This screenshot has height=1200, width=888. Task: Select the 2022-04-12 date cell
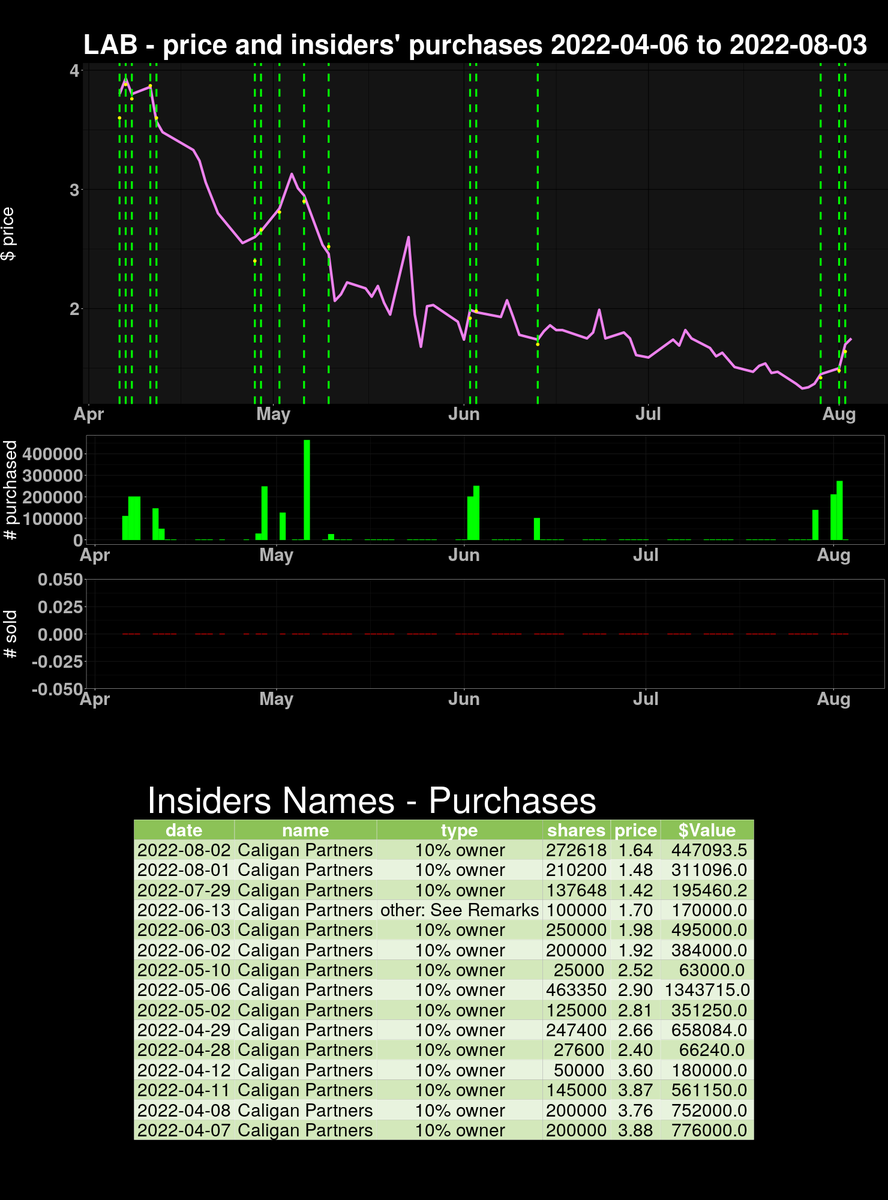tap(184, 1070)
